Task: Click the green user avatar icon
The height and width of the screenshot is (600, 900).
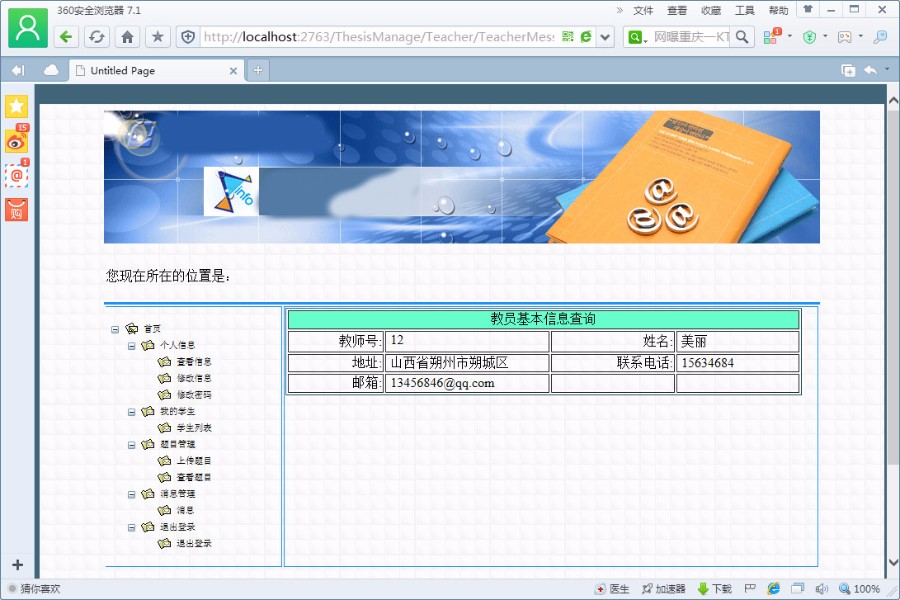Action: [x=28, y=28]
